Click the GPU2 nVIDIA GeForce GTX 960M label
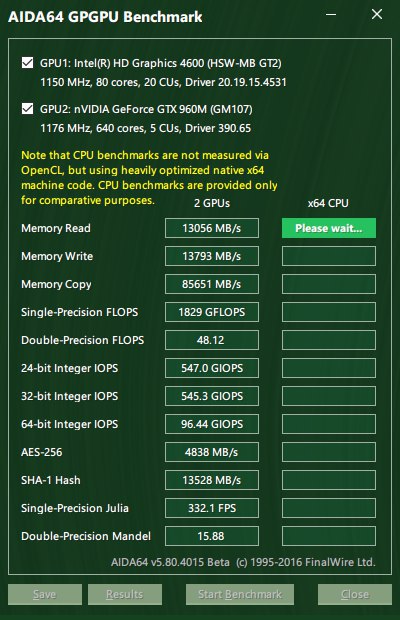400x620 pixels. click(146, 109)
